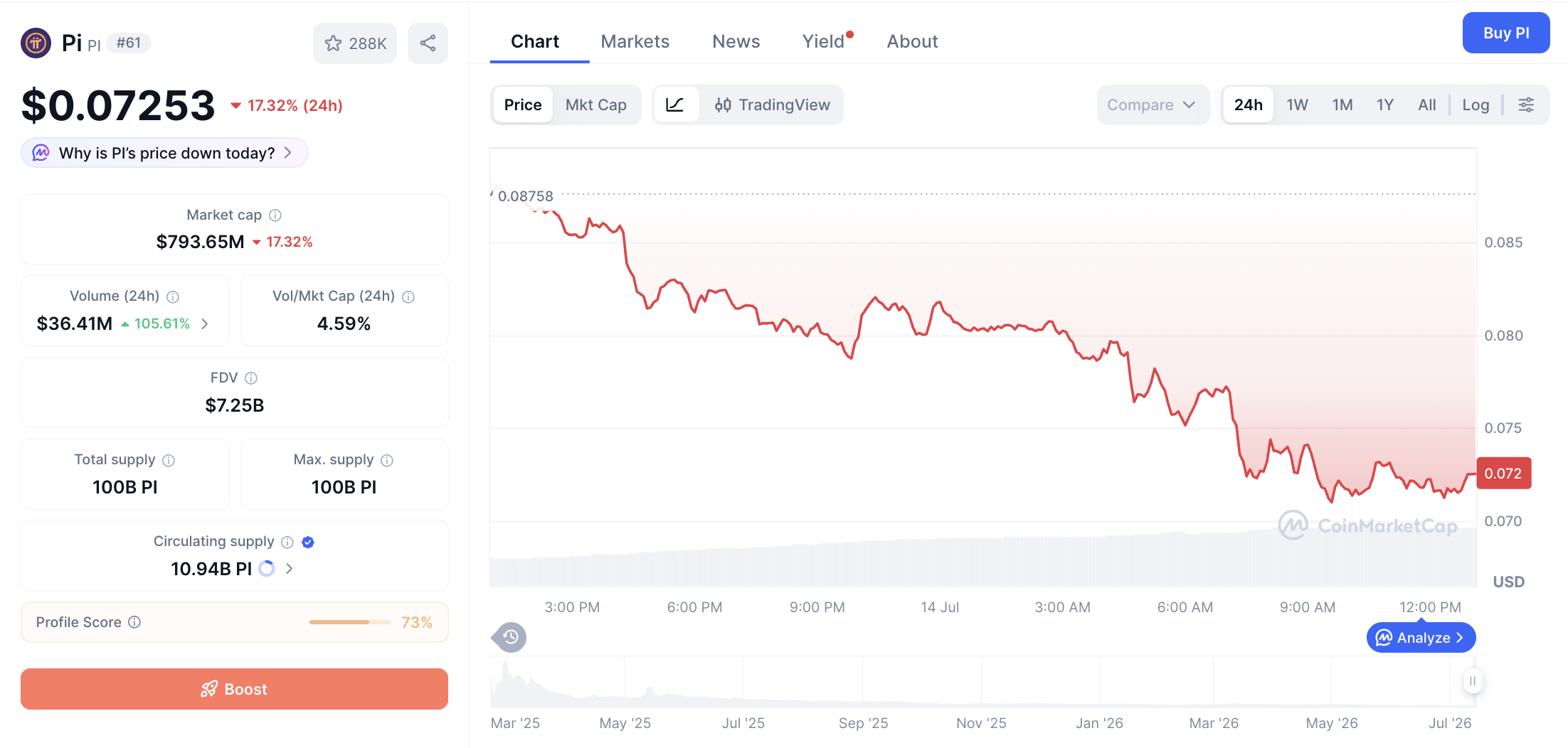This screenshot has width=1568, height=748.
Task: Open the Markets tab
Action: tap(635, 41)
